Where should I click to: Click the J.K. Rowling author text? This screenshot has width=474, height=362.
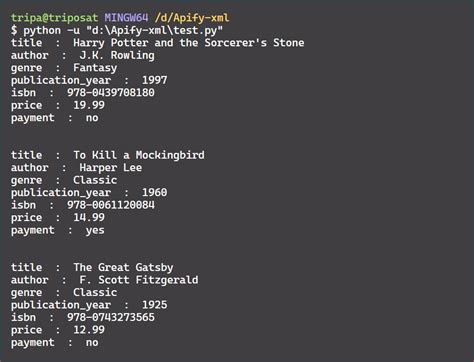click(x=117, y=55)
